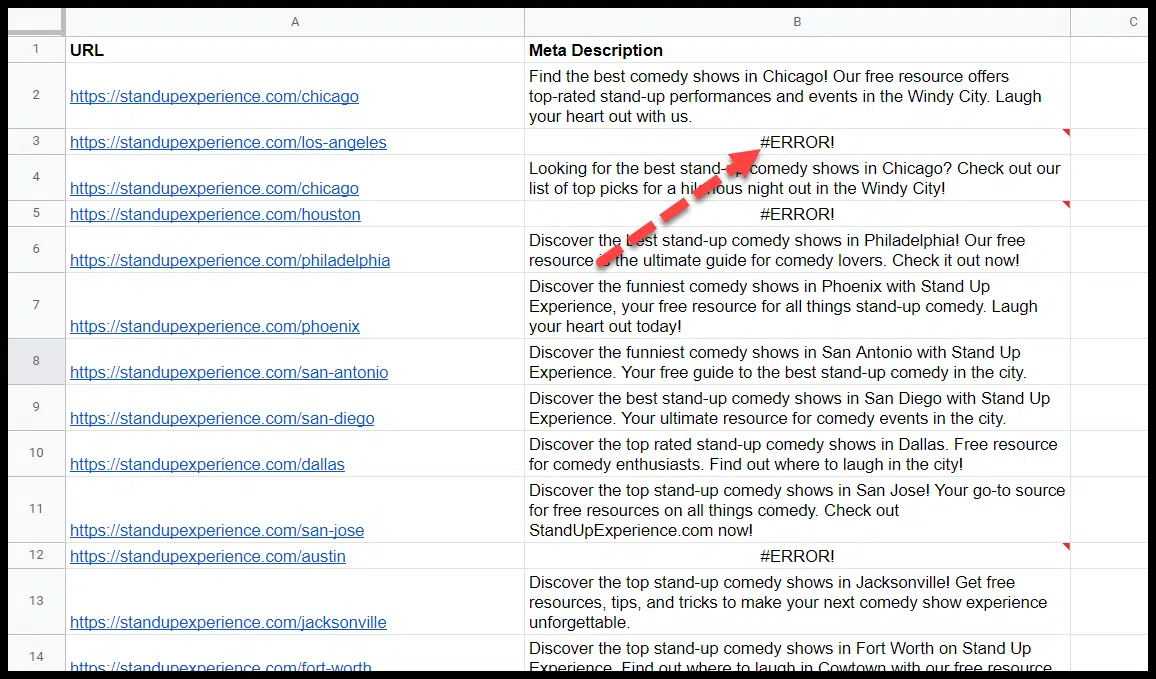The width and height of the screenshot is (1156, 679).
Task: Click the jacksonville URL link
Action: [x=228, y=623]
